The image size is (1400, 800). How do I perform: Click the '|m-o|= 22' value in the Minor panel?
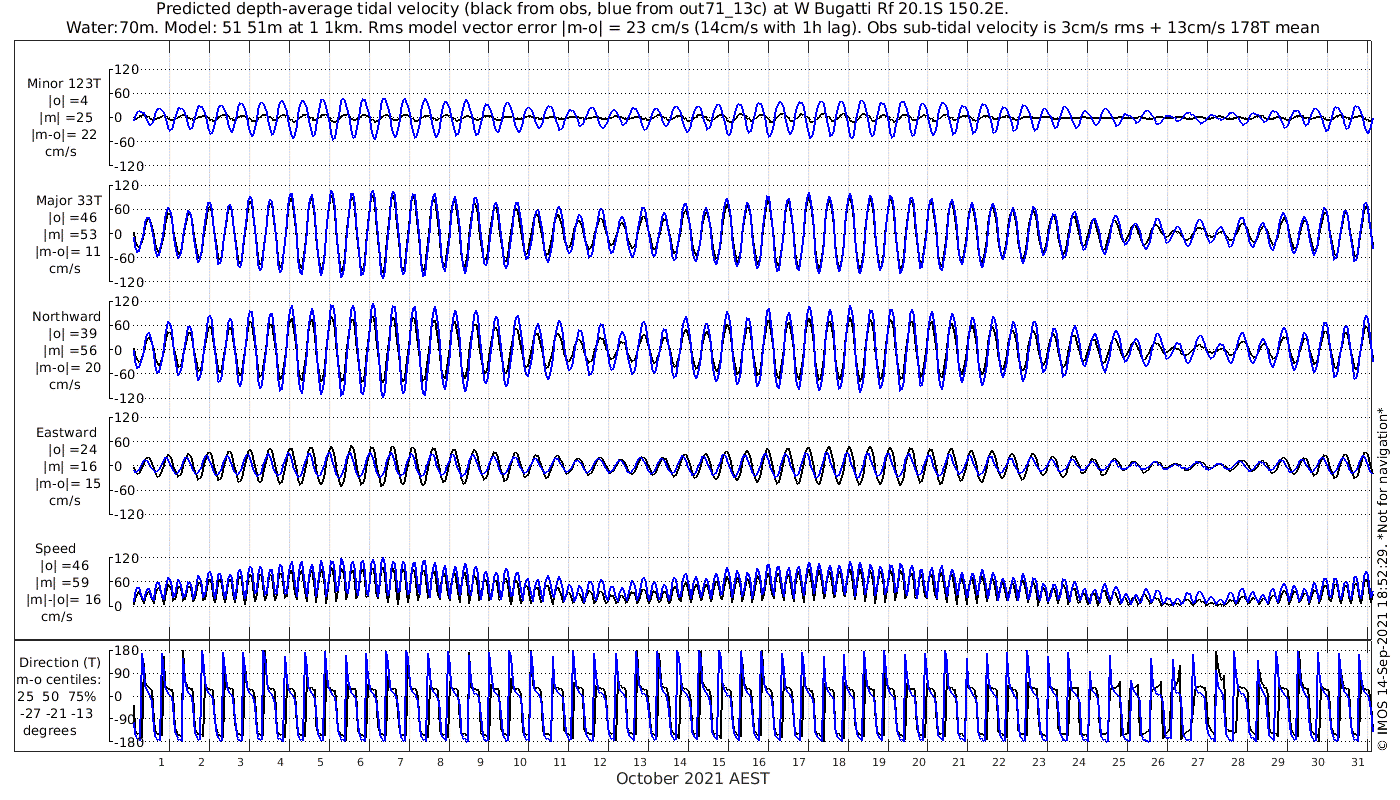[x=64, y=135]
